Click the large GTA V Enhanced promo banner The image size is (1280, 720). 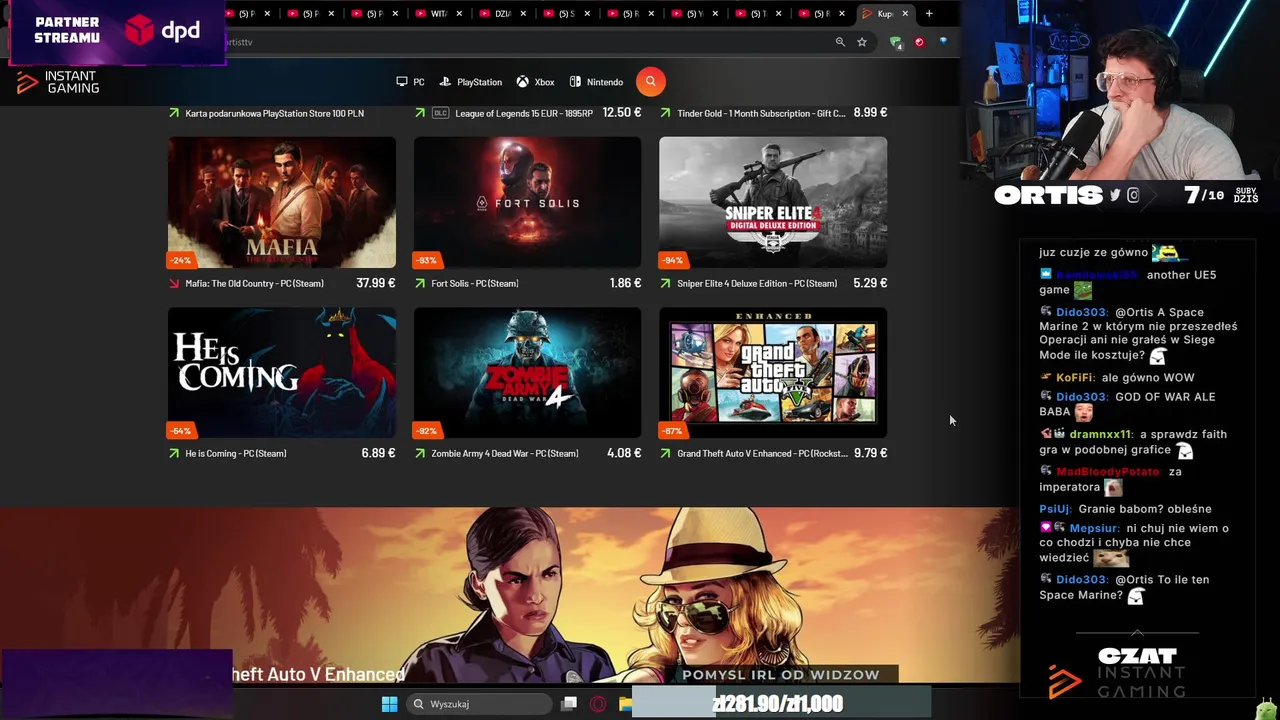[x=509, y=596]
